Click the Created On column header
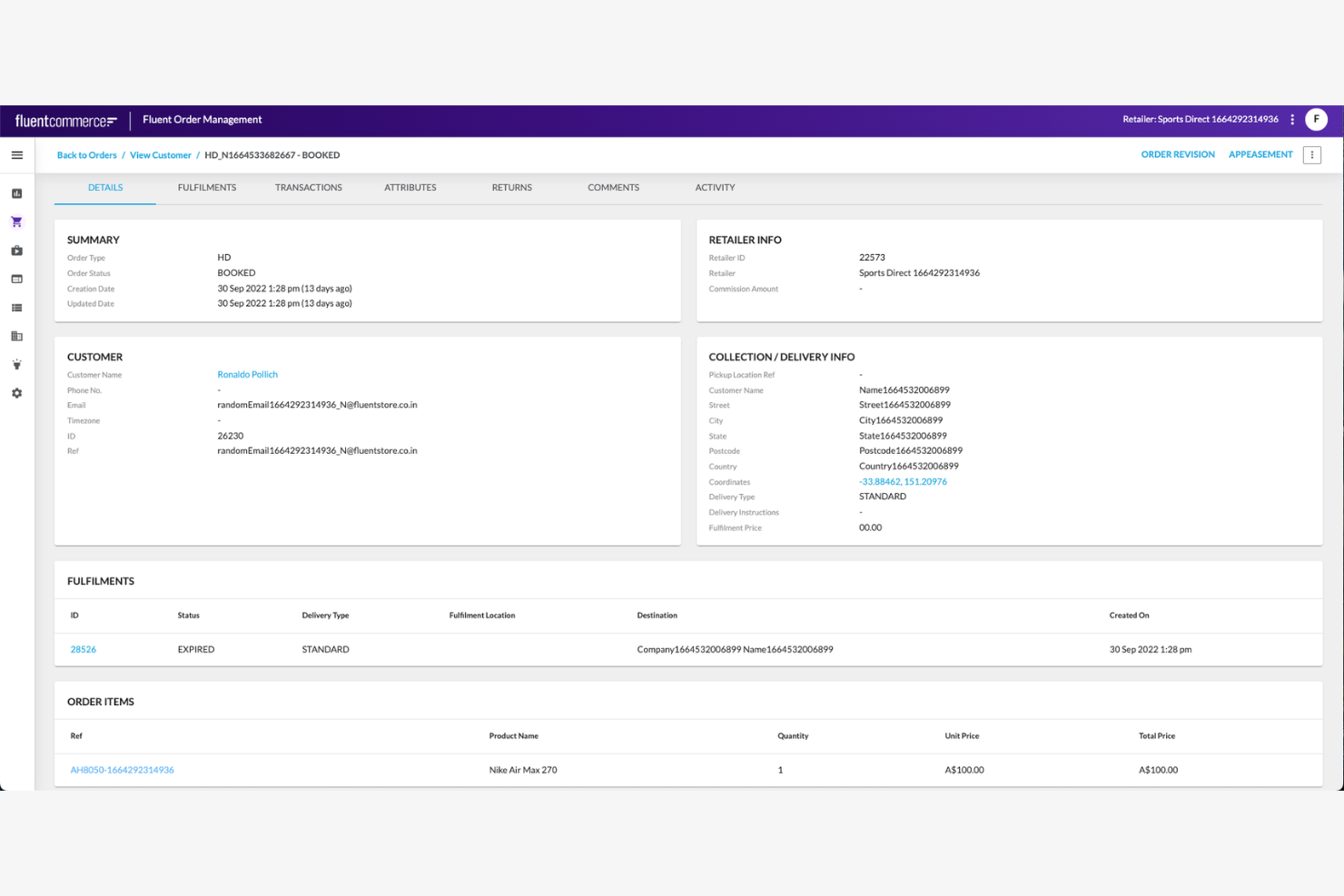Viewport: 1344px width, 896px height. (x=1129, y=615)
